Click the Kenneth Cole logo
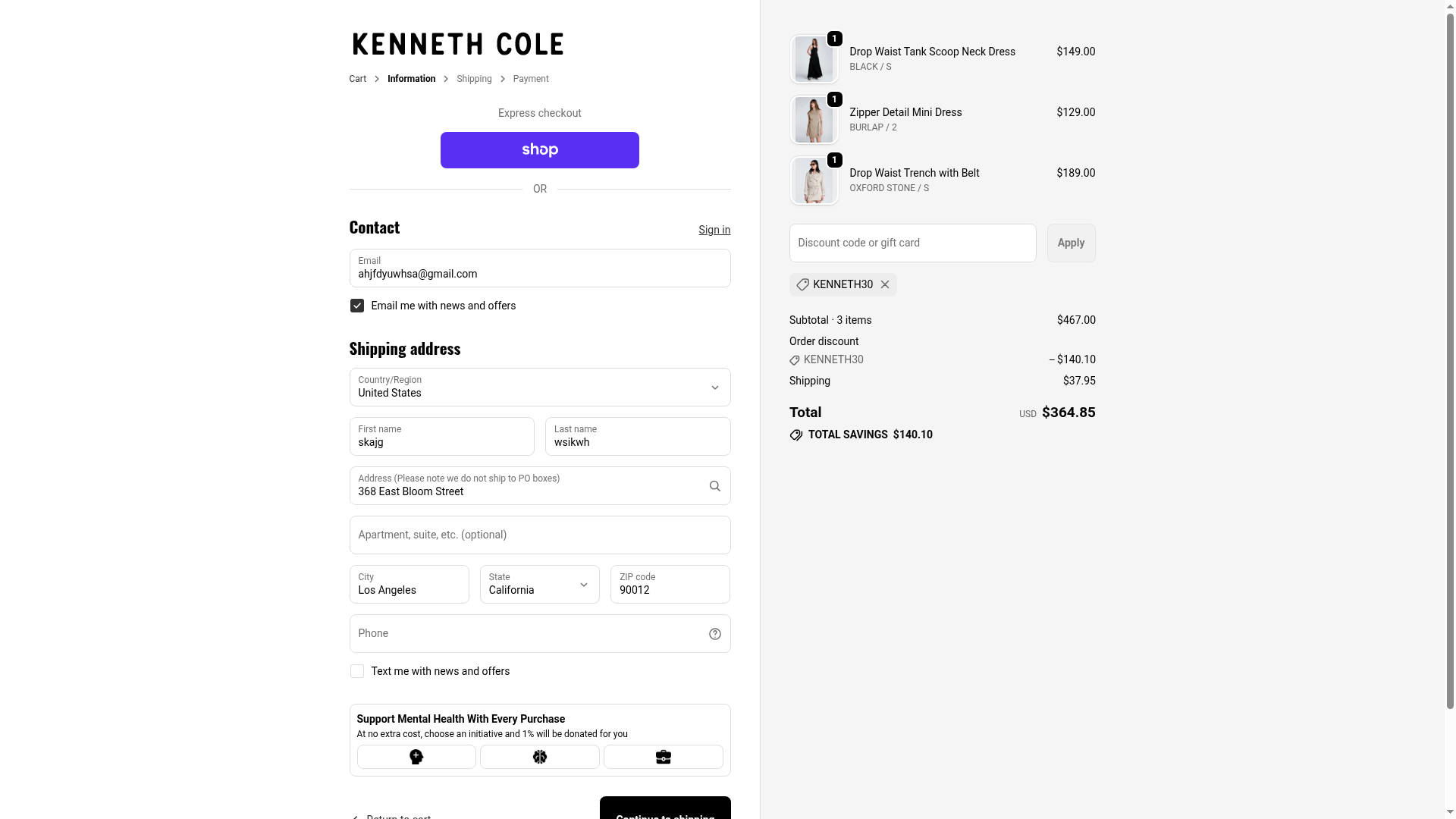Screen dimensions: 1456x819 coord(458,45)
